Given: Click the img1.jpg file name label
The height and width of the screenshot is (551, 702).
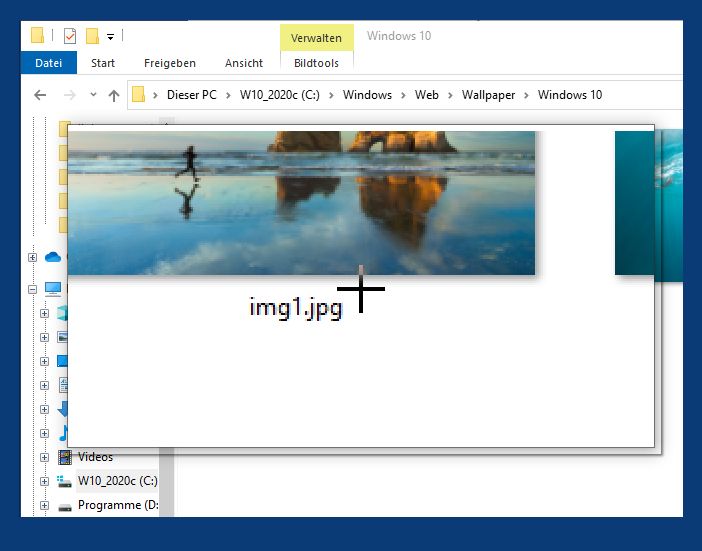Looking at the screenshot, I should pyautogui.click(x=295, y=308).
